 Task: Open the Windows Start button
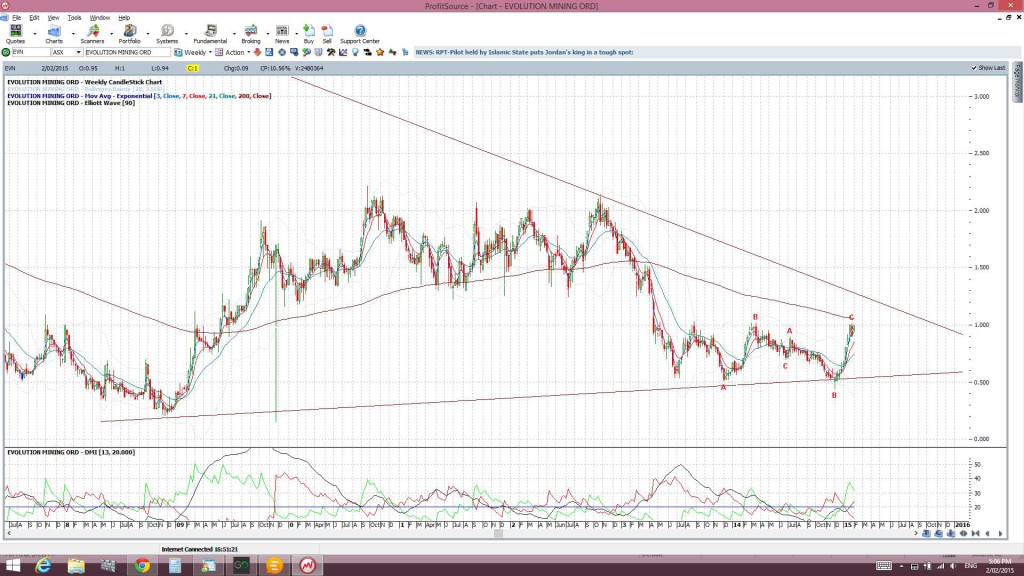pos(12,566)
